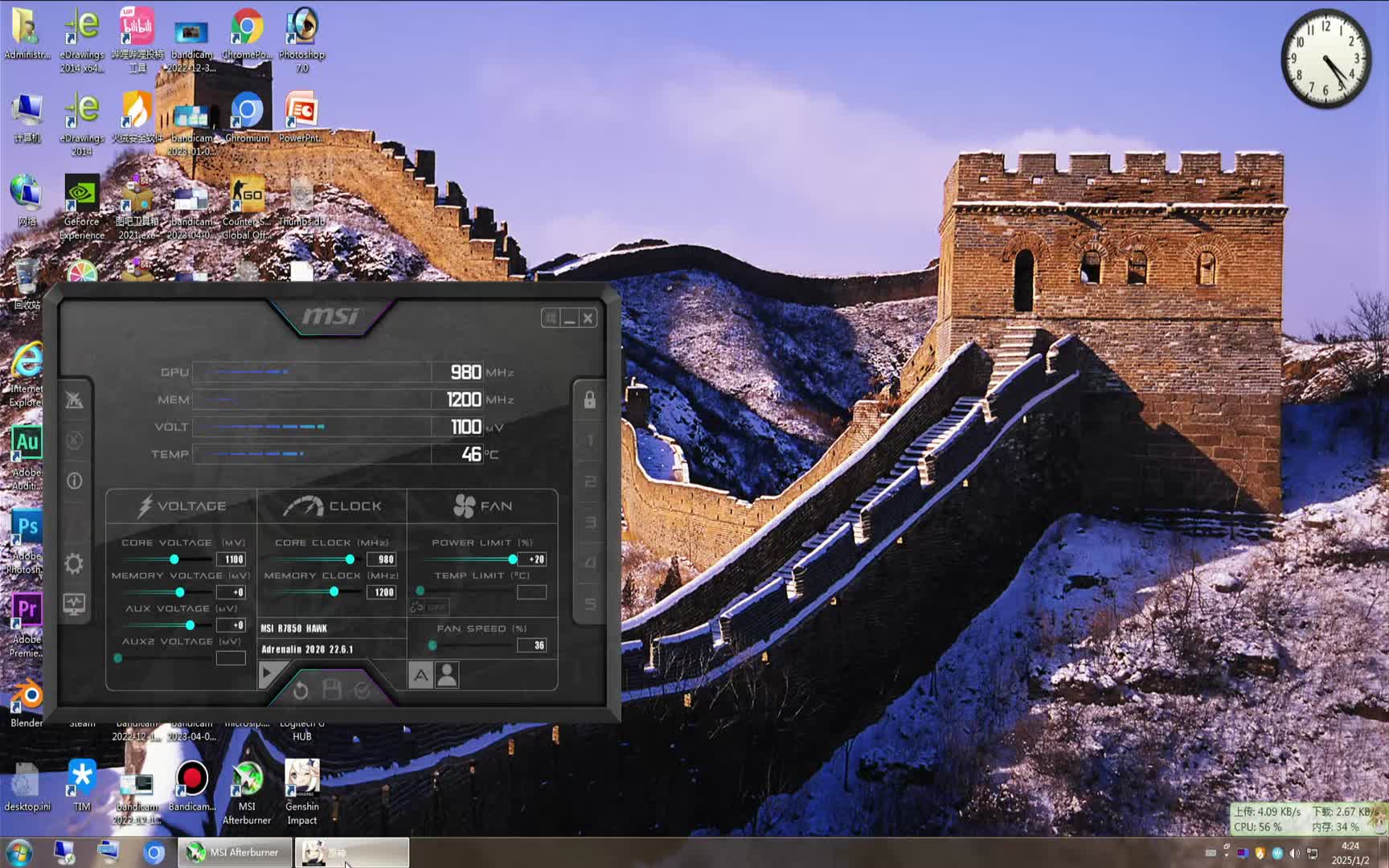The image size is (1389, 868).
Task: Click the Core Clock slider handle
Action: [350, 559]
